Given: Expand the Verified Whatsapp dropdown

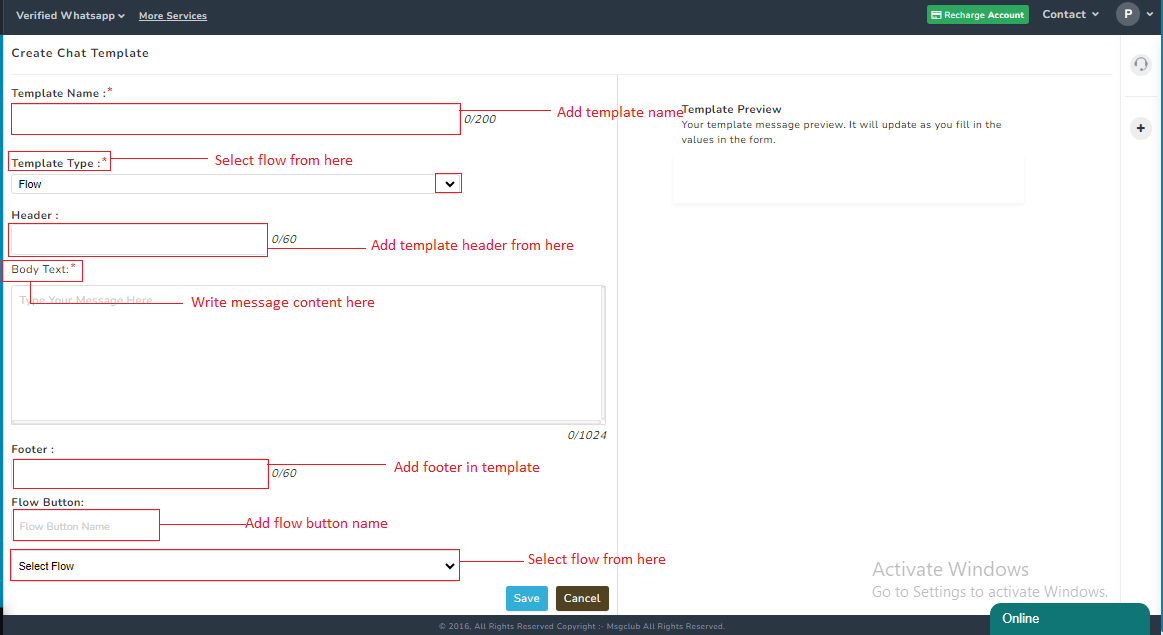Looking at the screenshot, I should pos(120,15).
